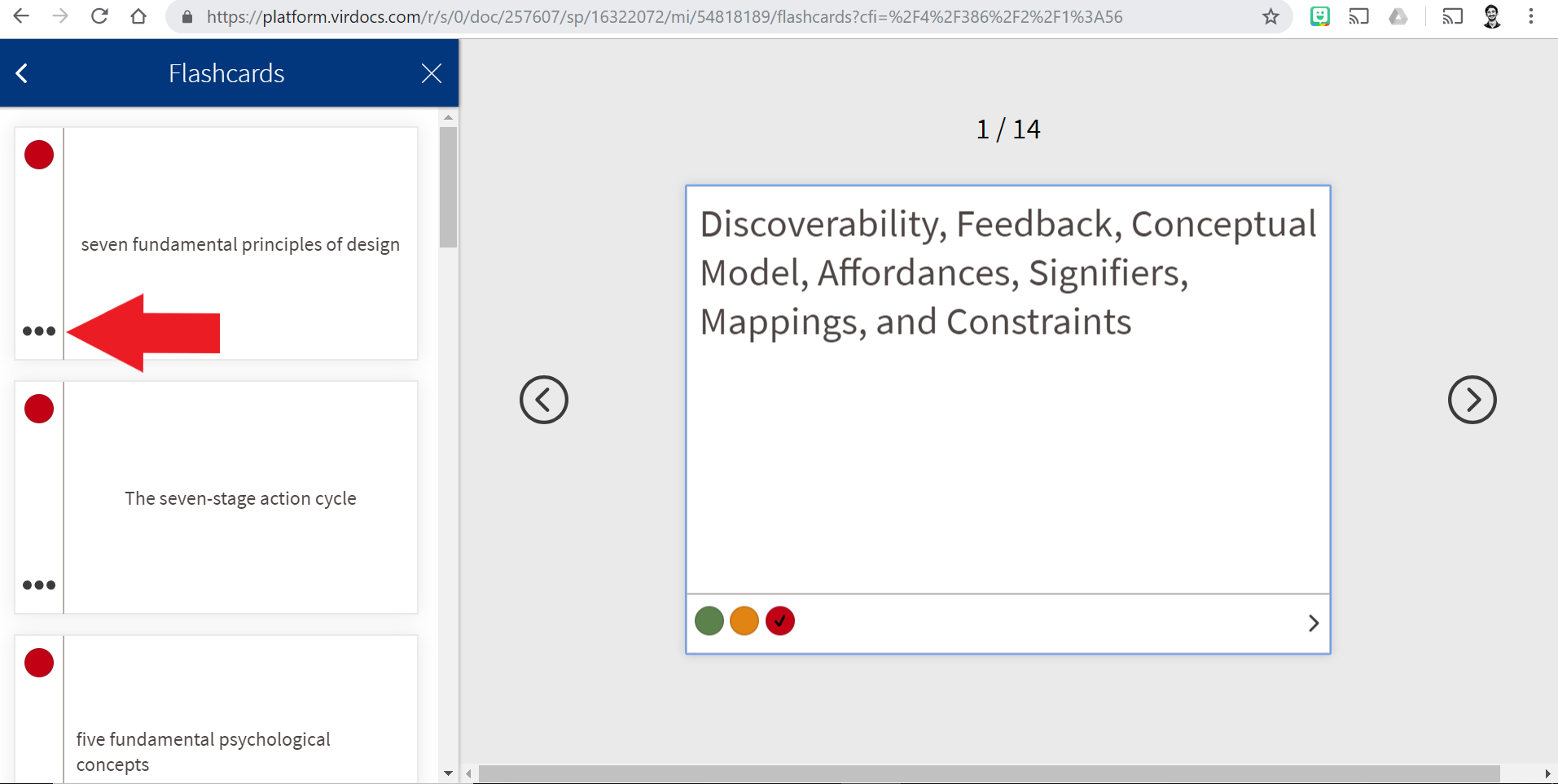Open Chrome three-dot menu
This screenshot has height=784, width=1558.
coord(1531,16)
